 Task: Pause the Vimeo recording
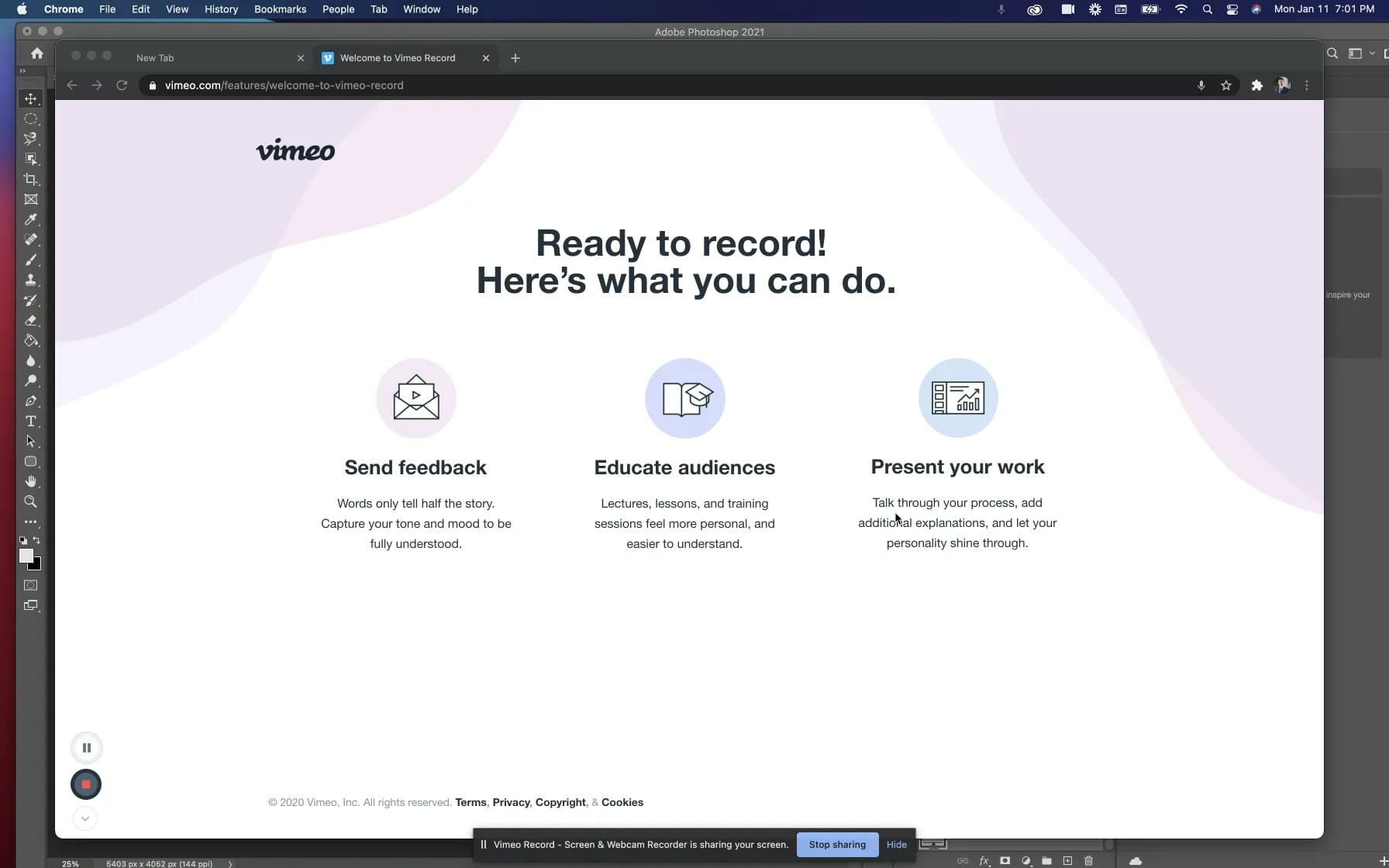(87, 748)
